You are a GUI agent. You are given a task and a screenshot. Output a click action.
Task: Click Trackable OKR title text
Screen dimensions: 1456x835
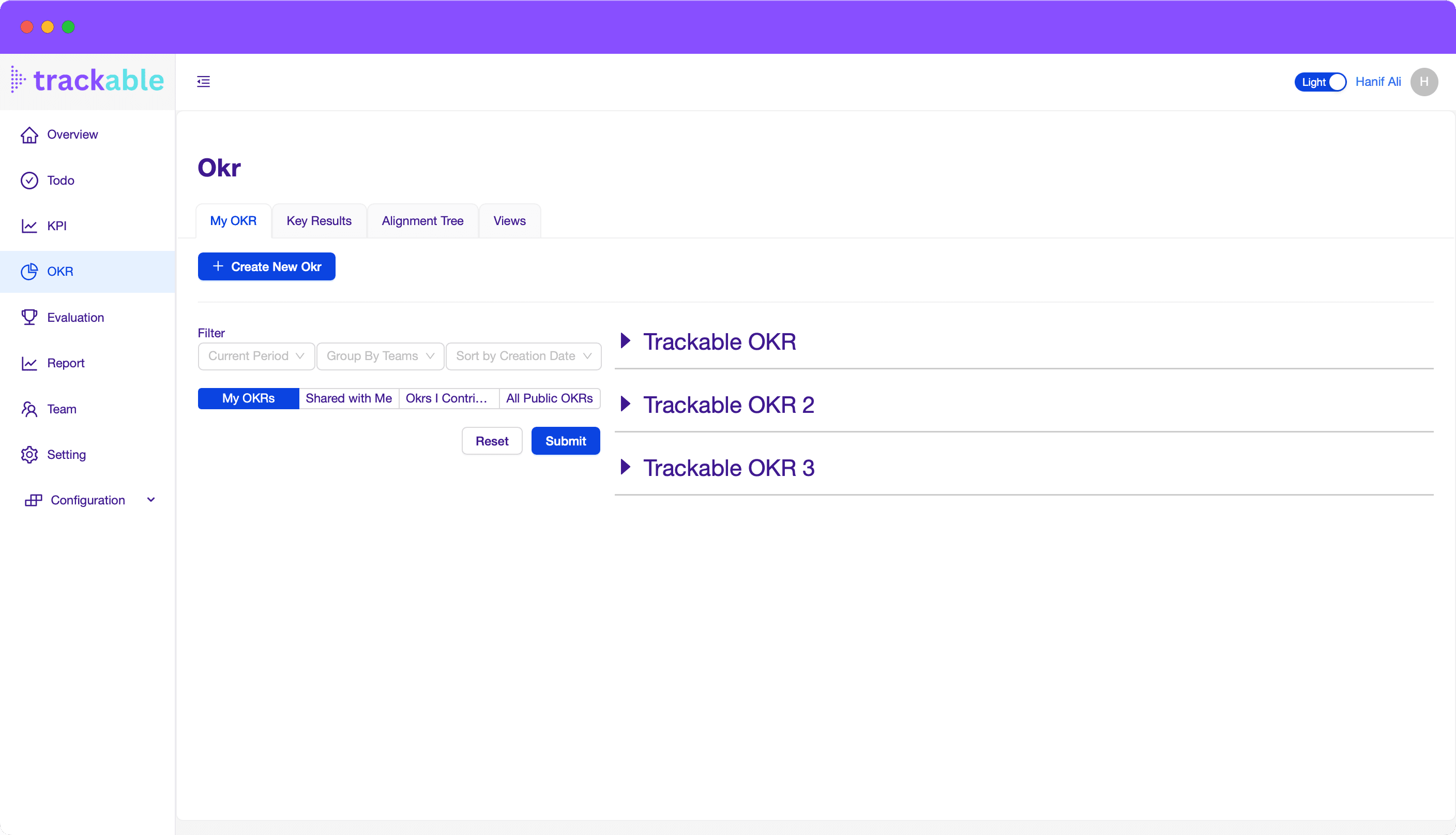[719, 342]
